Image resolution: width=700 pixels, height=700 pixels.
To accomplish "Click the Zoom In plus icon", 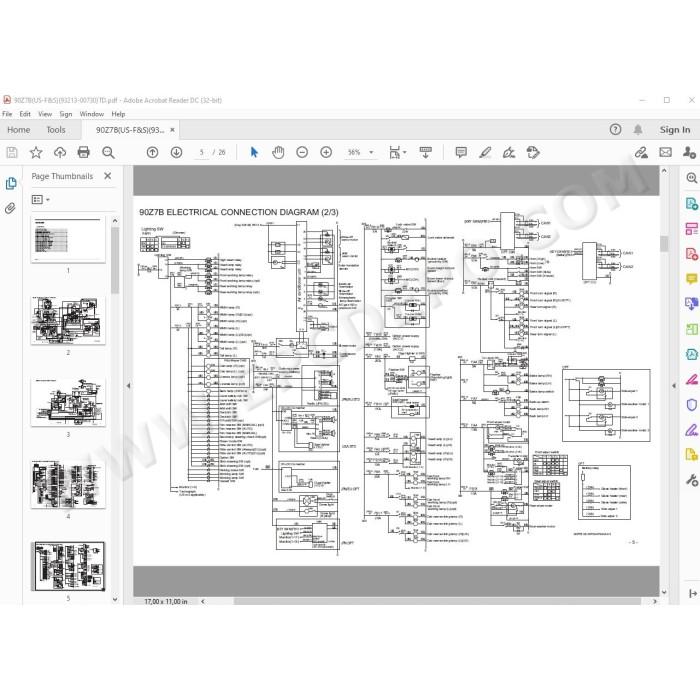I will click(x=326, y=152).
